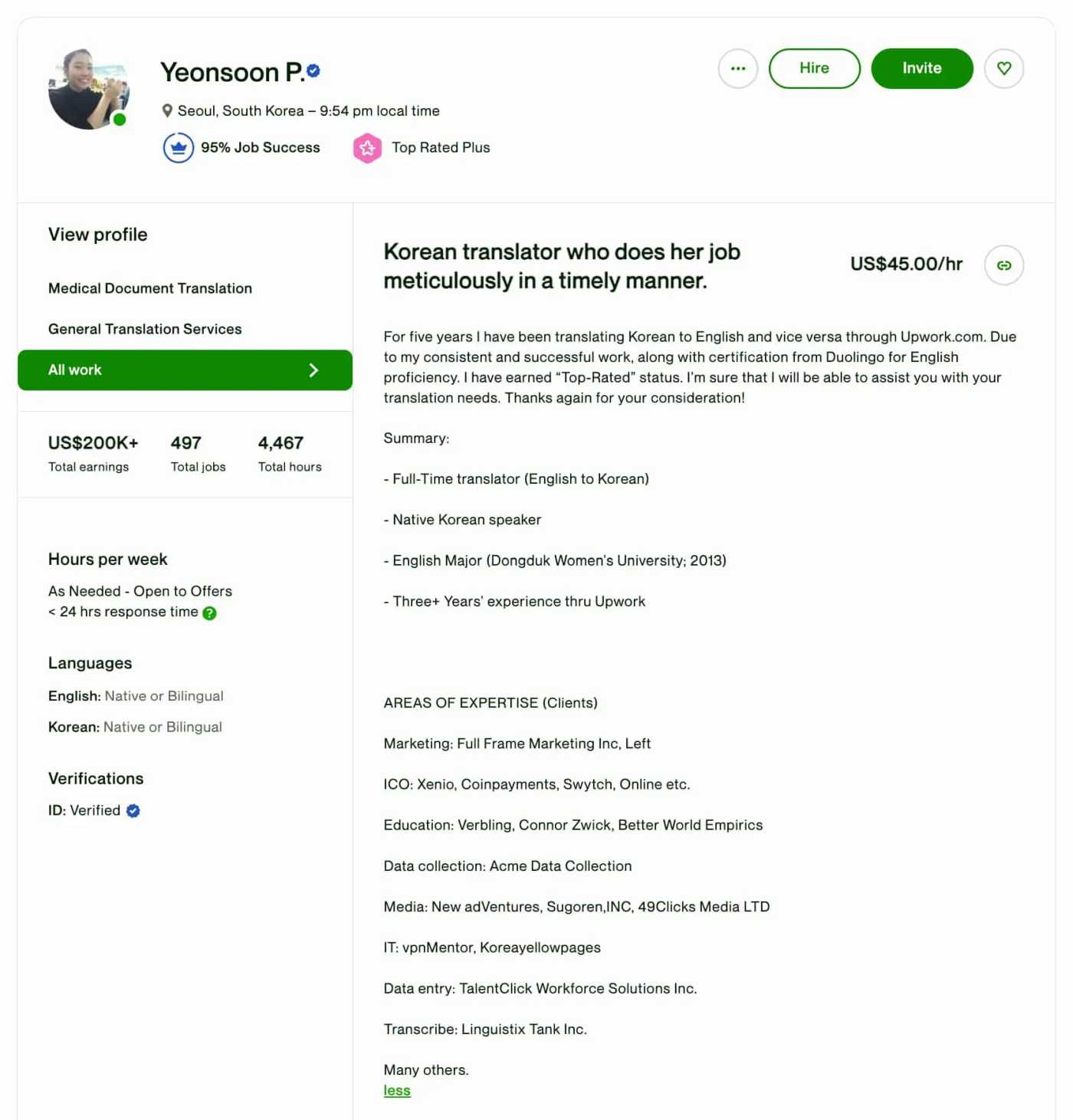
Task: Click the Invite button
Action: coord(921,68)
